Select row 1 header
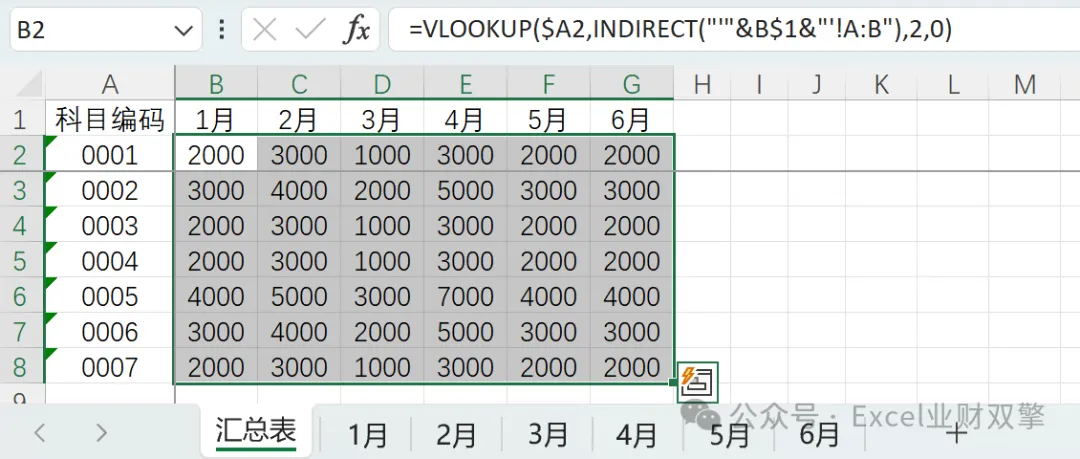 coord(21,119)
